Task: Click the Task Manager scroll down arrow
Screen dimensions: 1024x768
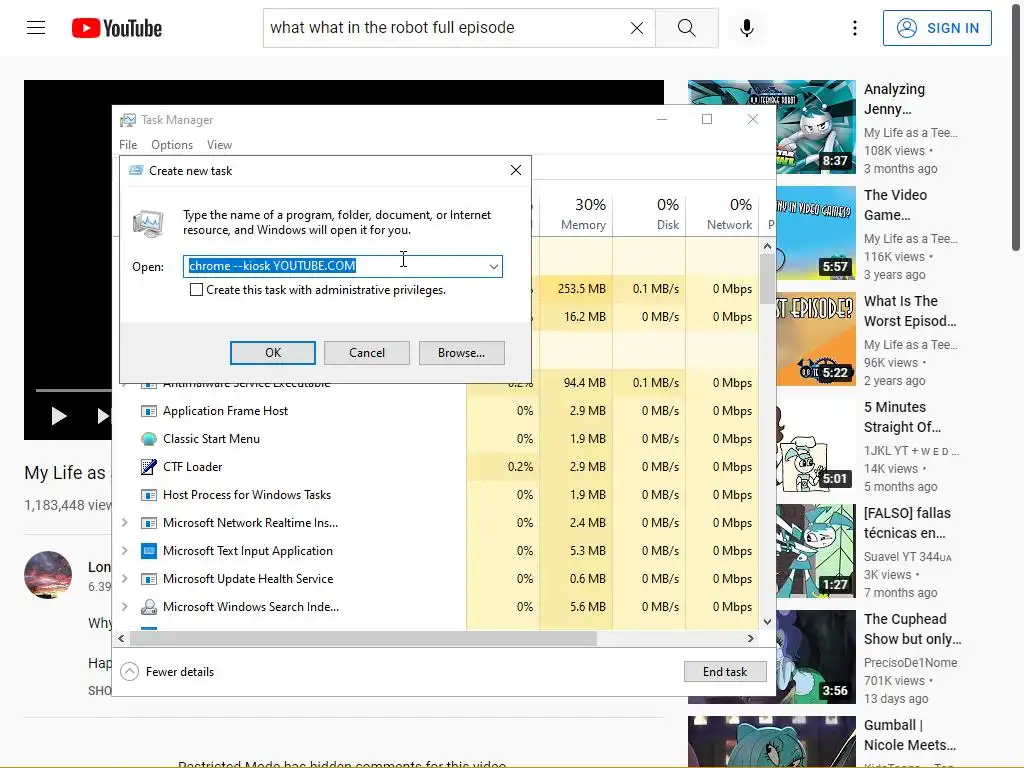Action: coord(767,622)
